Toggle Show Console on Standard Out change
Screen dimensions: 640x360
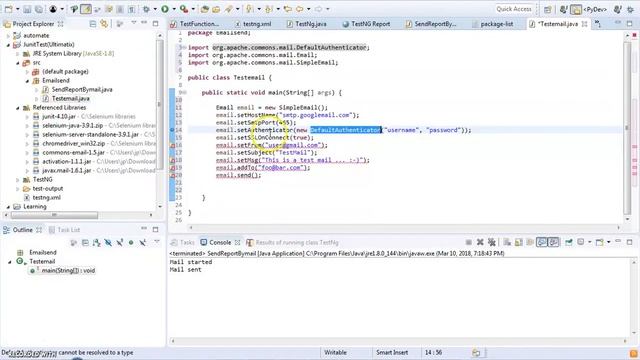(x=542, y=242)
